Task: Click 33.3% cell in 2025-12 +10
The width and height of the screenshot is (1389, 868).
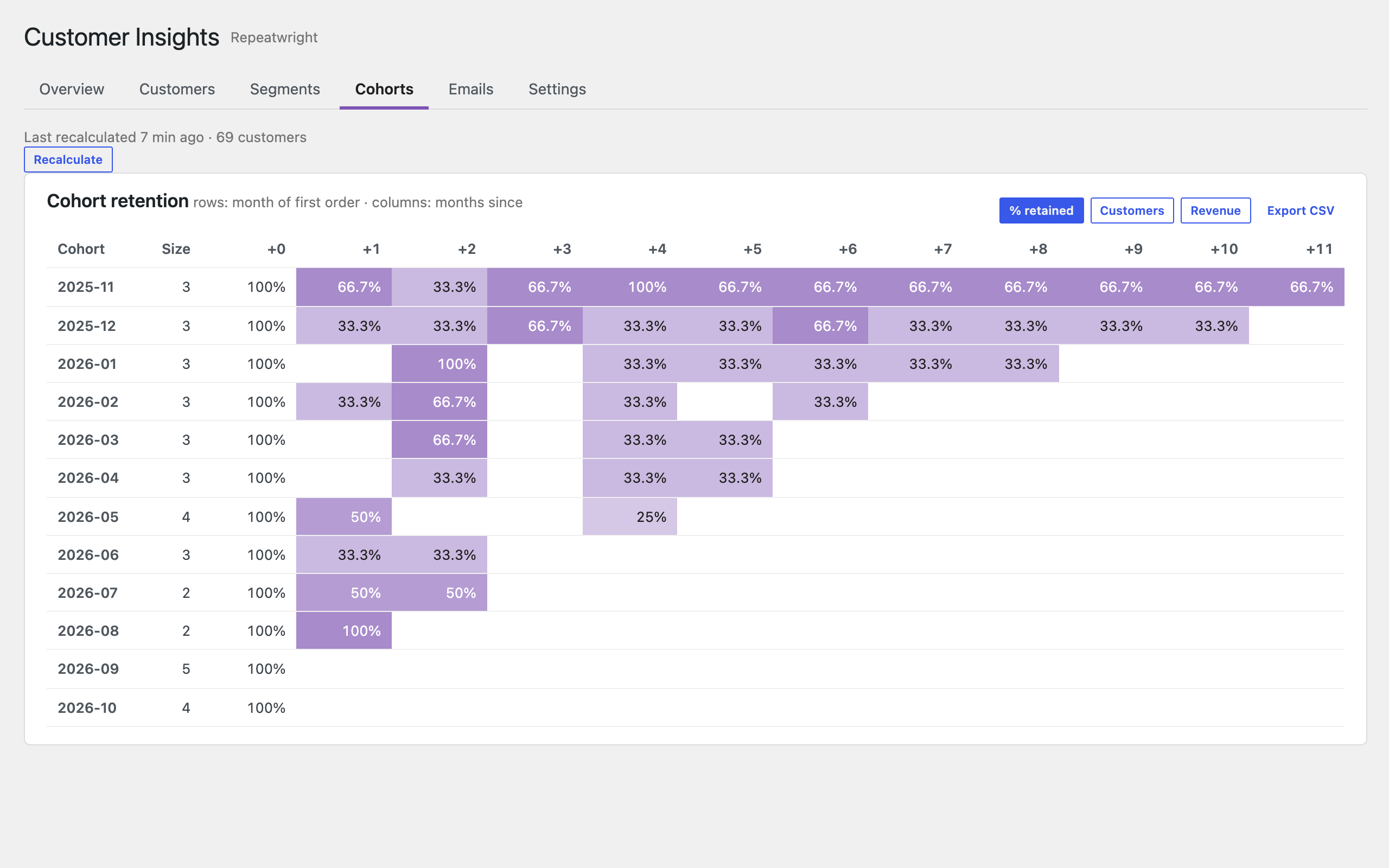Action: coord(1201,326)
